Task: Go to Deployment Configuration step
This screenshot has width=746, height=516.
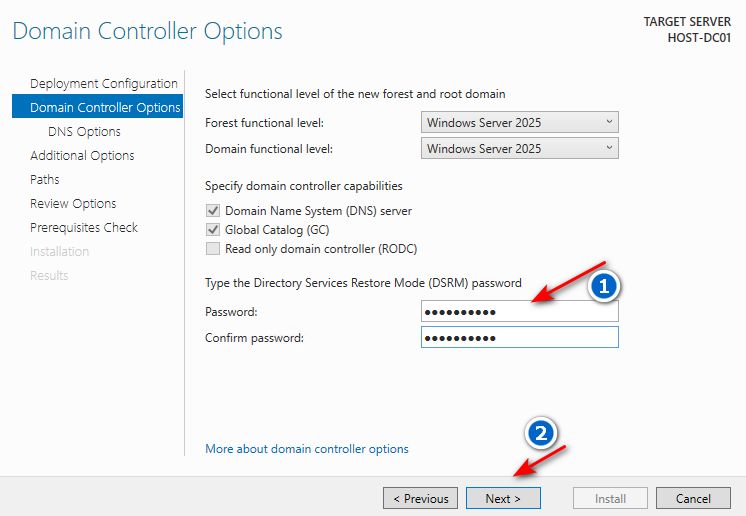Action: [x=103, y=83]
